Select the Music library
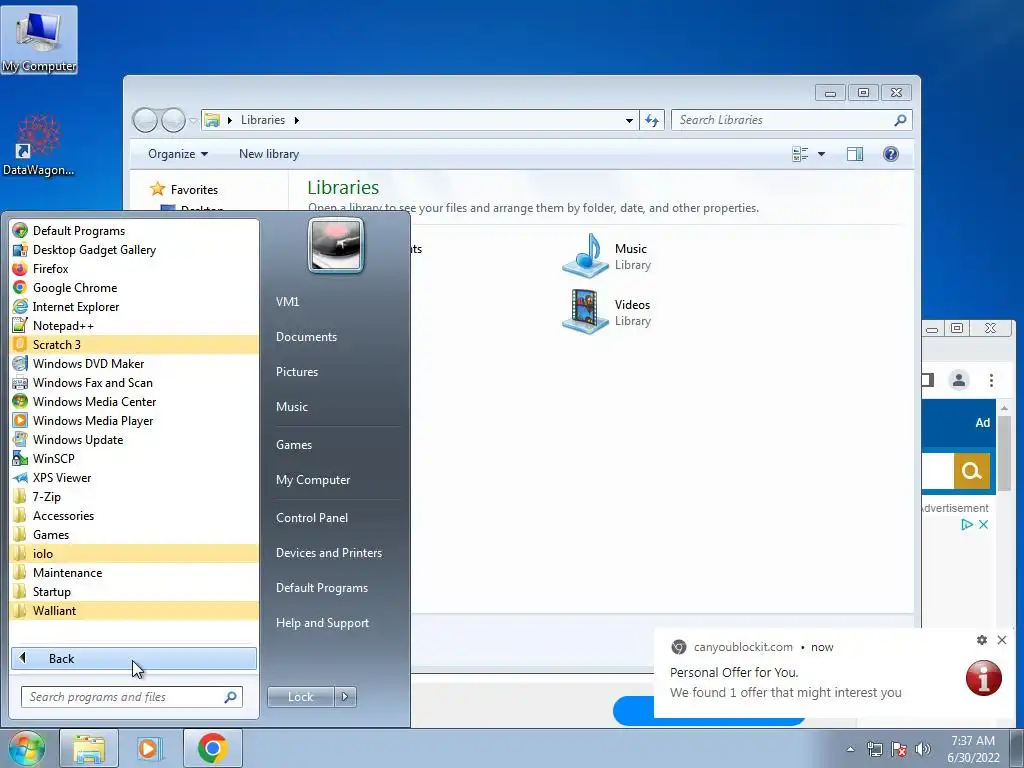The width and height of the screenshot is (1024, 768). [607, 256]
